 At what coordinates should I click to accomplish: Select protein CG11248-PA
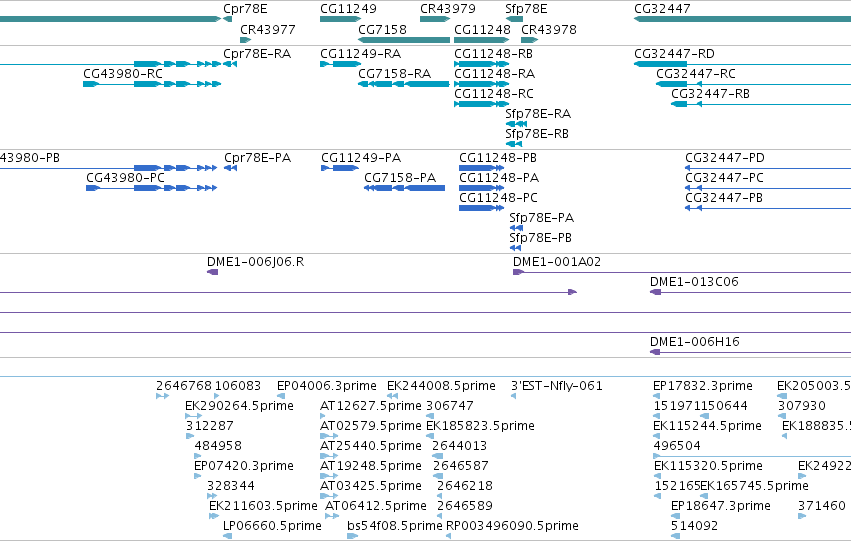[x=499, y=177]
